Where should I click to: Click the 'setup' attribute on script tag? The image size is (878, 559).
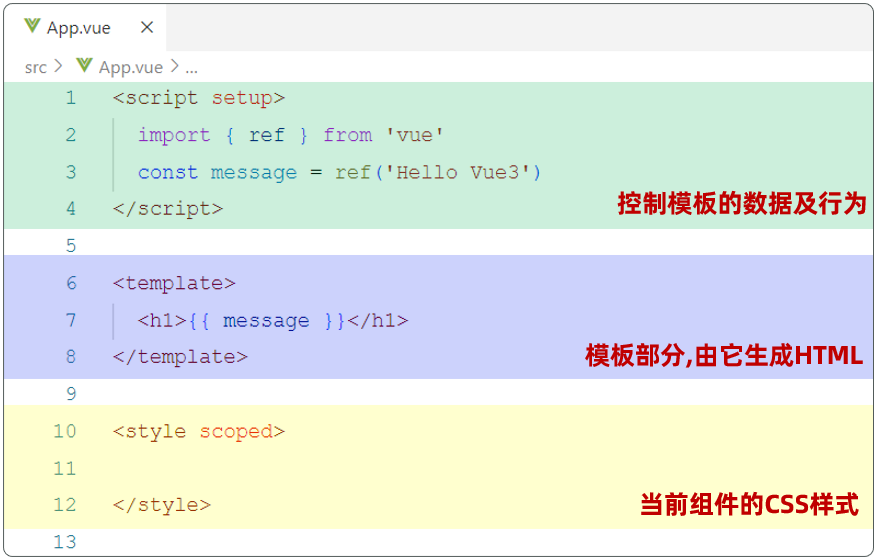(241, 99)
